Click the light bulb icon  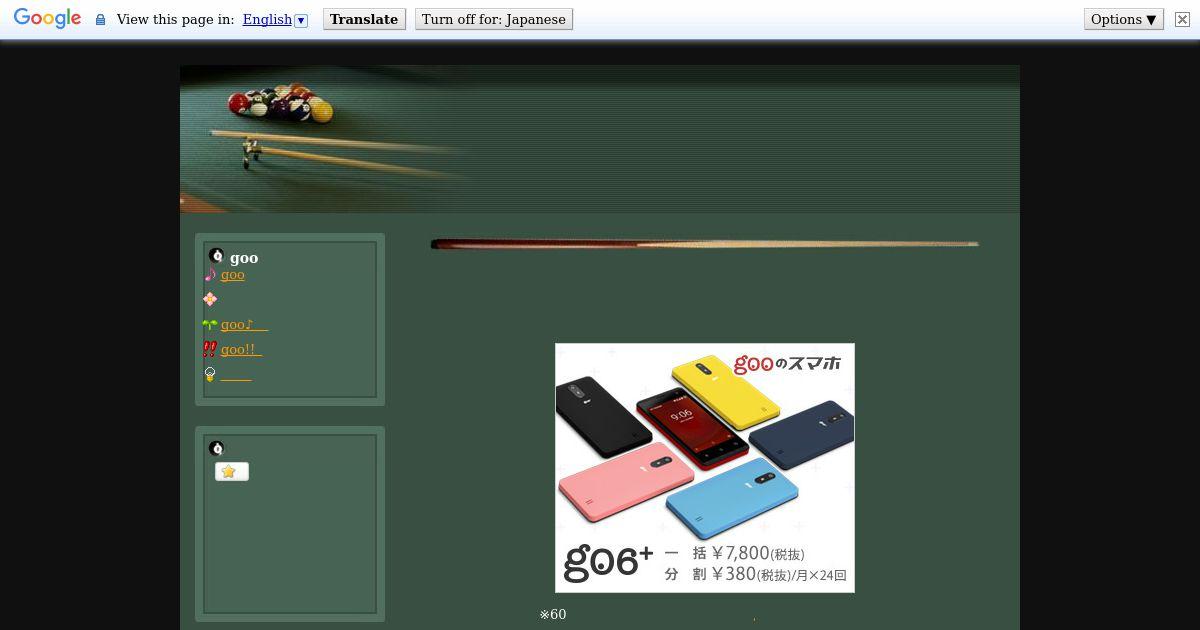[210, 375]
